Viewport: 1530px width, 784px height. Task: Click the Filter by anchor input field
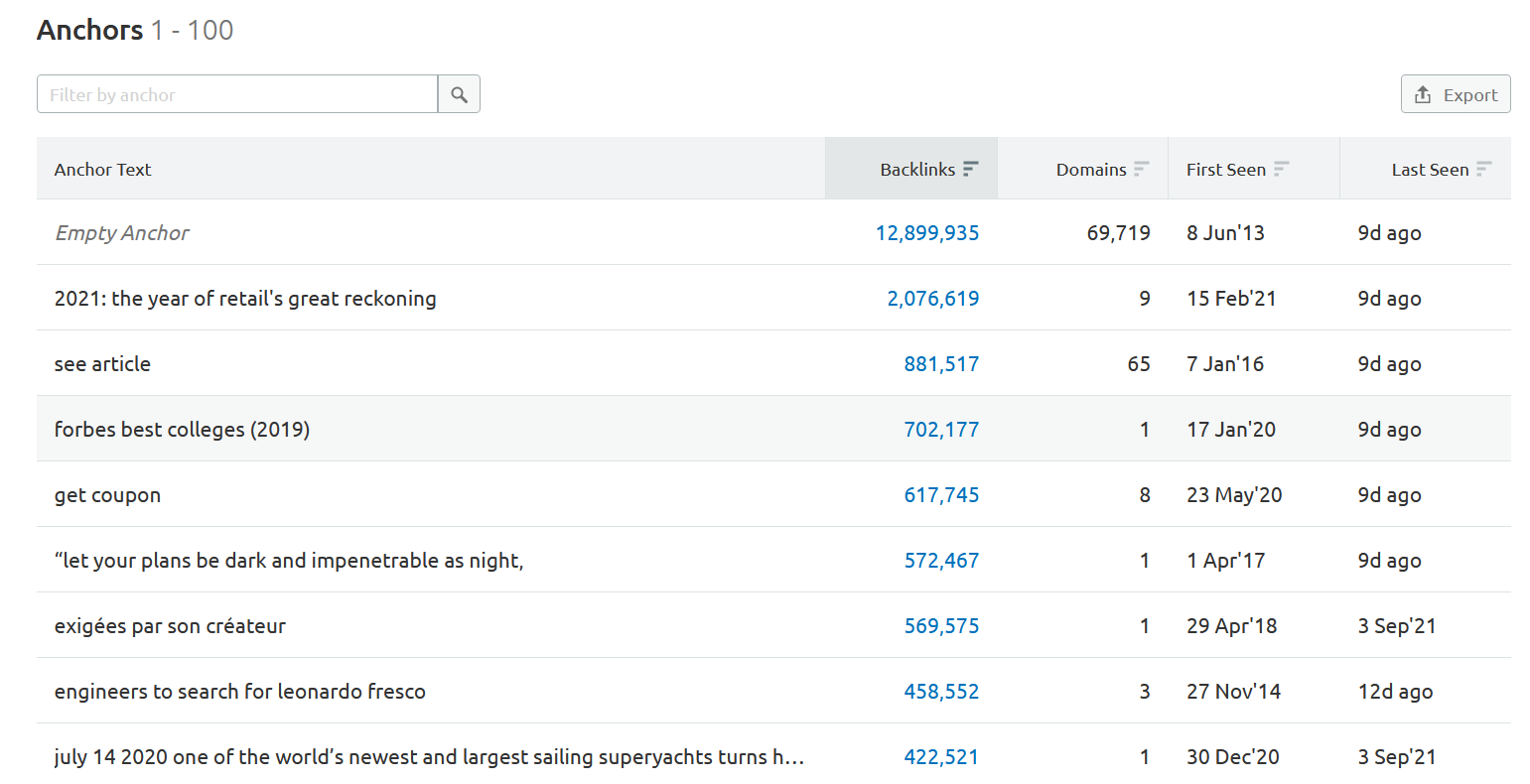point(237,94)
